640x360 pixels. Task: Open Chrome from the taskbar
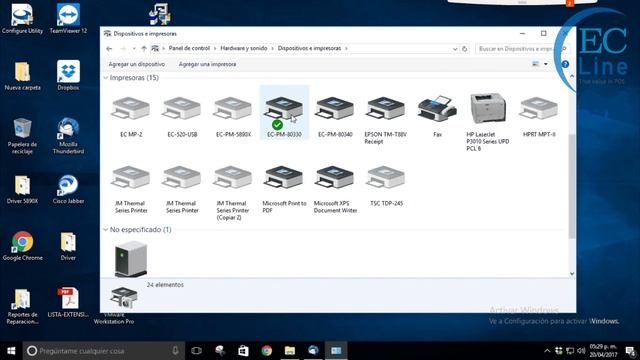tap(267, 351)
